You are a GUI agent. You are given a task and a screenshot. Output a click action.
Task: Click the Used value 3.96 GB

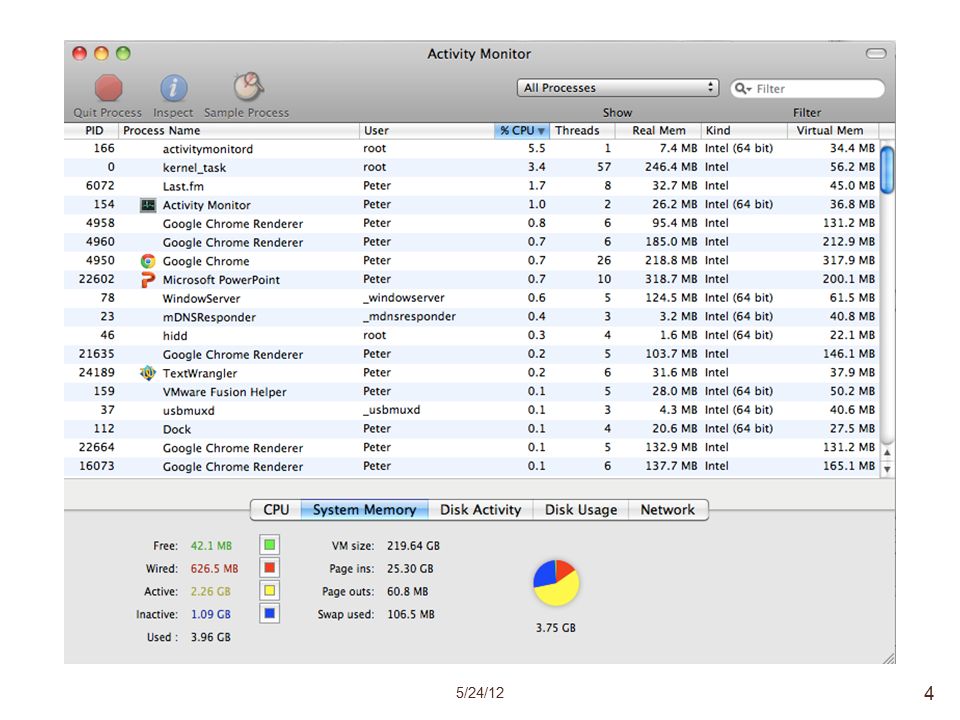211,637
